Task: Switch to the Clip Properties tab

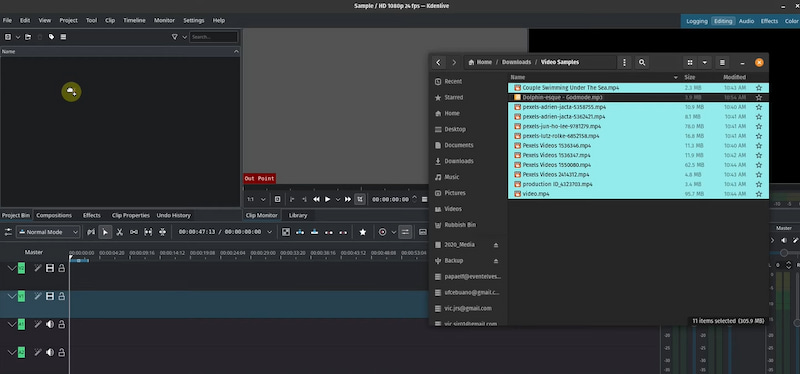Action: (x=131, y=215)
